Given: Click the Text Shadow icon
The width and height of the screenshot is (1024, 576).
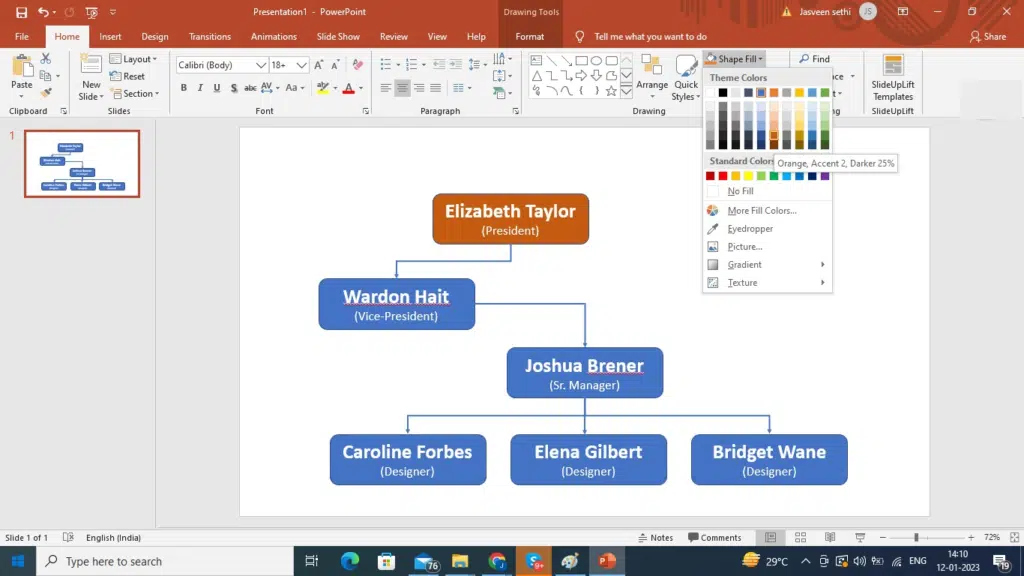Looking at the screenshot, I should [234, 88].
